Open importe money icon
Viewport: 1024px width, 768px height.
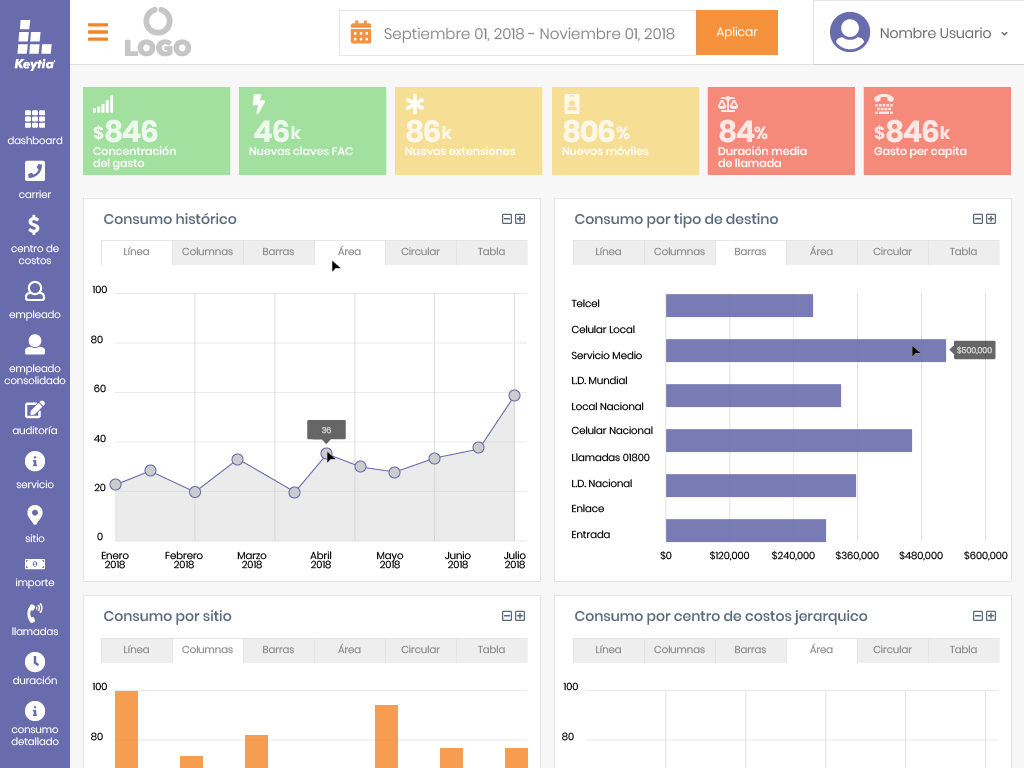tap(35, 564)
